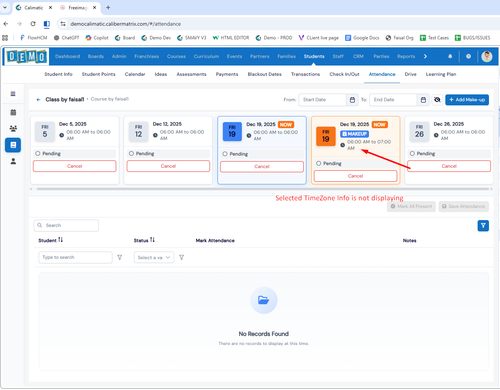
Task: Open the blue filter button above table
Action: coord(483,226)
